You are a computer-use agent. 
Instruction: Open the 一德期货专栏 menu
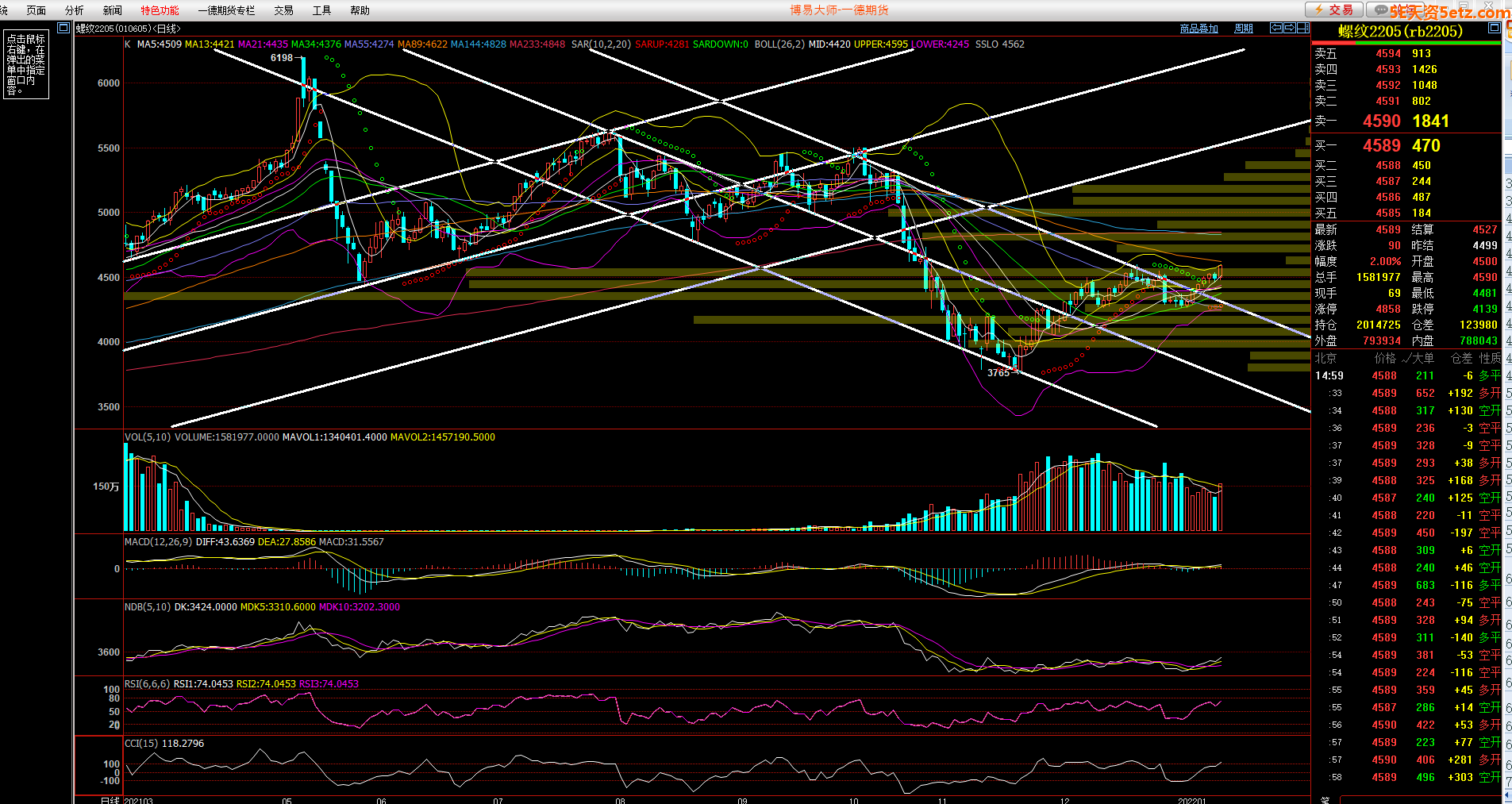tap(226, 10)
